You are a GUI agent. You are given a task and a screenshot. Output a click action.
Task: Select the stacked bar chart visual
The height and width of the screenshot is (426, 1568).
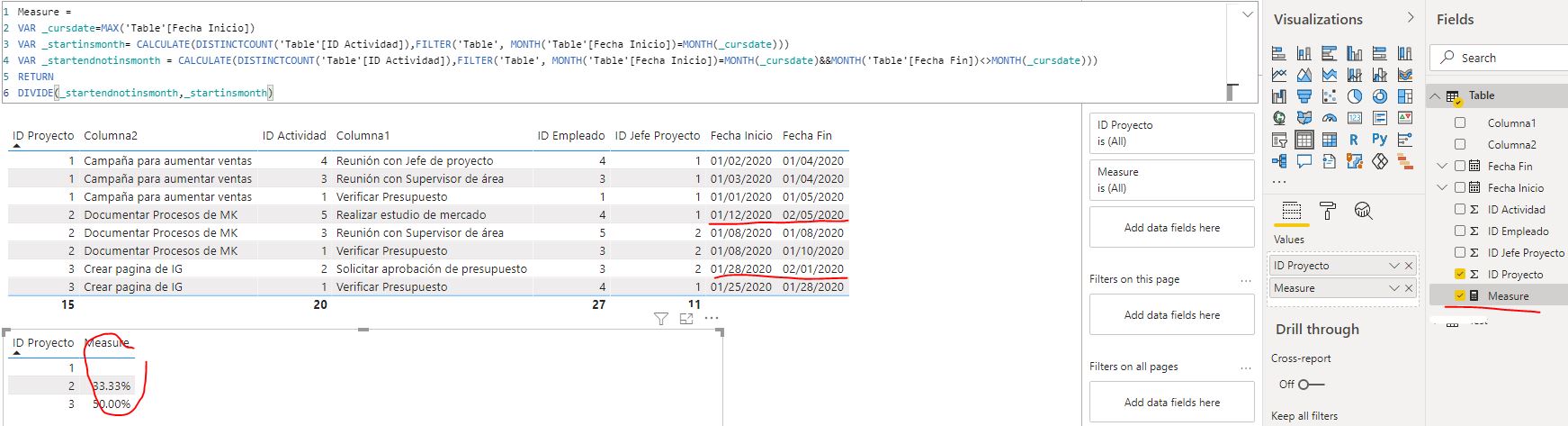coord(1279,53)
